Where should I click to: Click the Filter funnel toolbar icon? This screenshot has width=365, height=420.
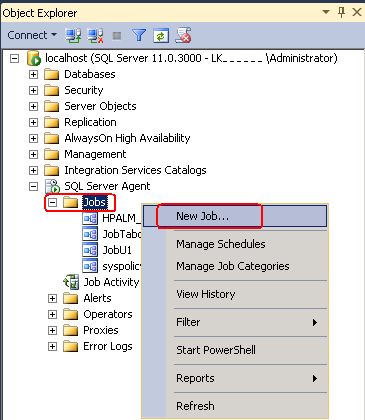[139, 36]
